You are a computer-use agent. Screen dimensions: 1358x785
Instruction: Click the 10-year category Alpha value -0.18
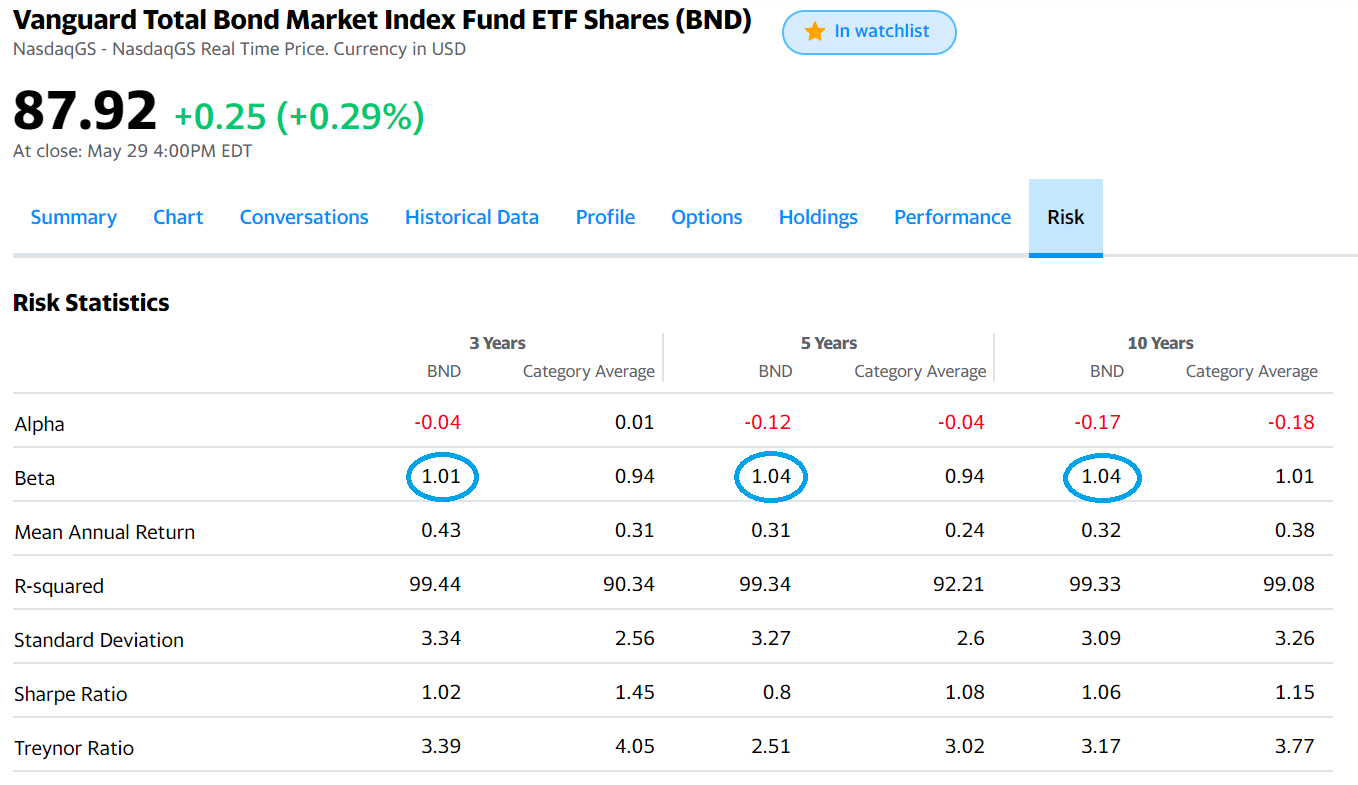(1291, 422)
